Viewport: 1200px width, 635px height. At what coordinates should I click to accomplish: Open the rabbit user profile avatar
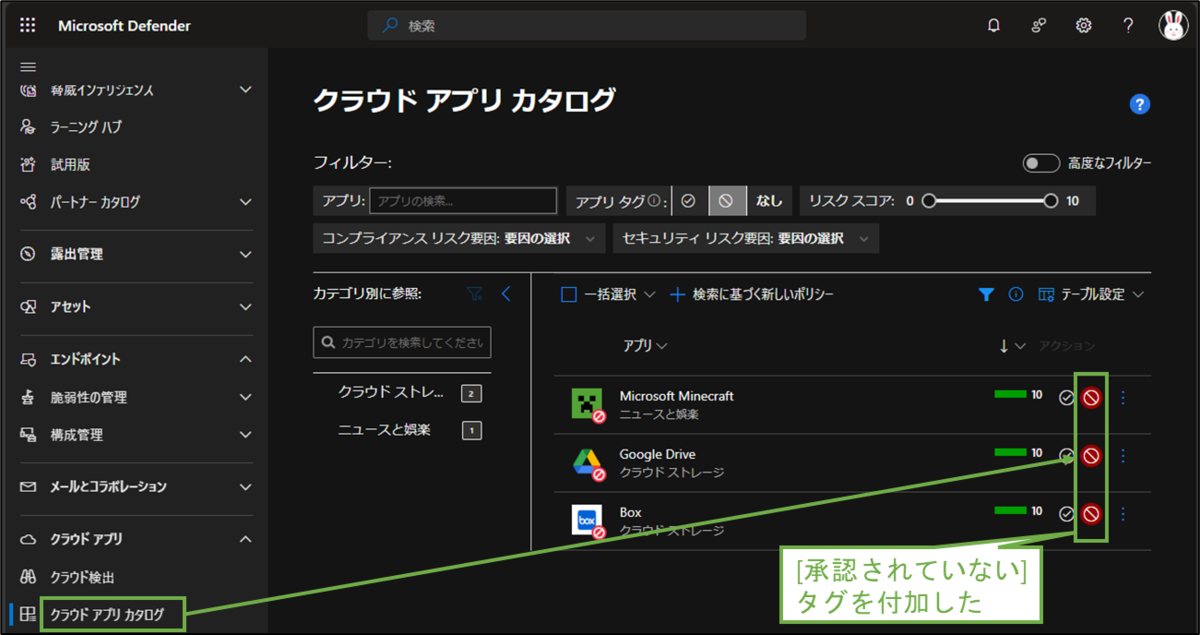(1173, 26)
